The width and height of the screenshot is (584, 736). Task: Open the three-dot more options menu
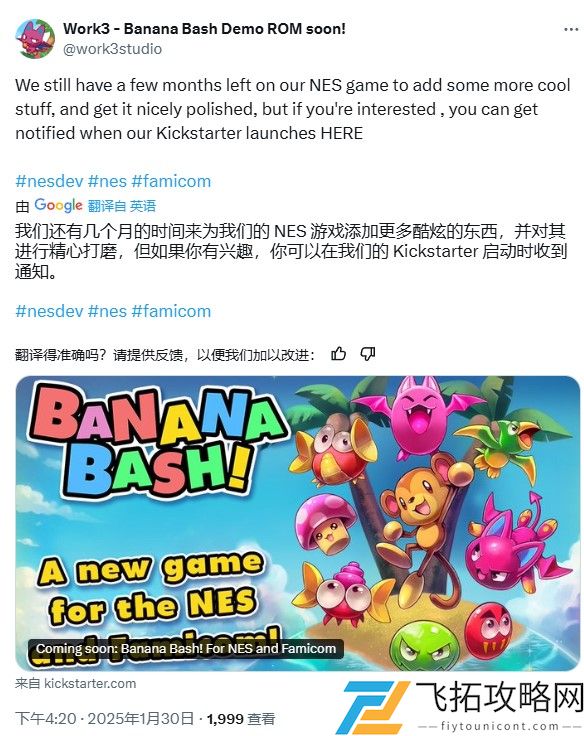(x=571, y=30)
